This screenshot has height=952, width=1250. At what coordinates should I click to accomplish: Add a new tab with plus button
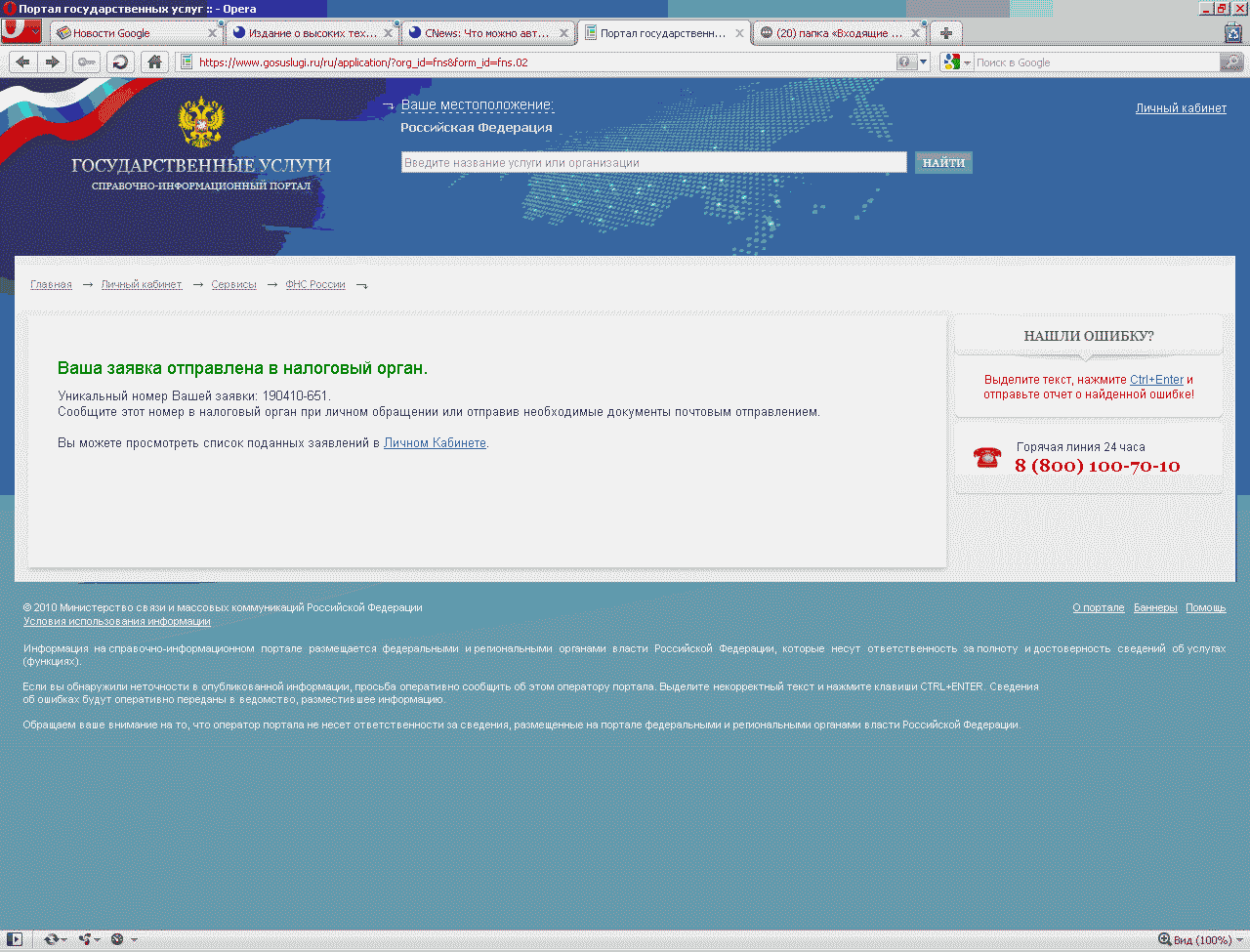click(x=945, y=33)
